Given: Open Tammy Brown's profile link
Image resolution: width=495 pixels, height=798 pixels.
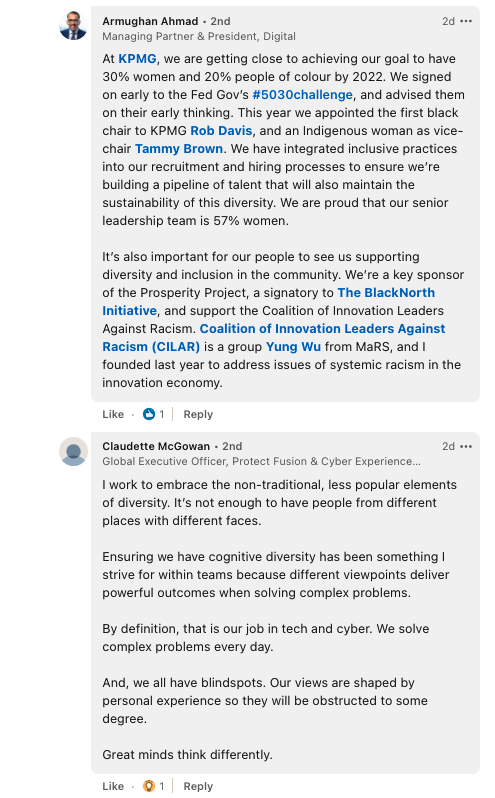Looking at the screenshot, I should tap(179, 149).
